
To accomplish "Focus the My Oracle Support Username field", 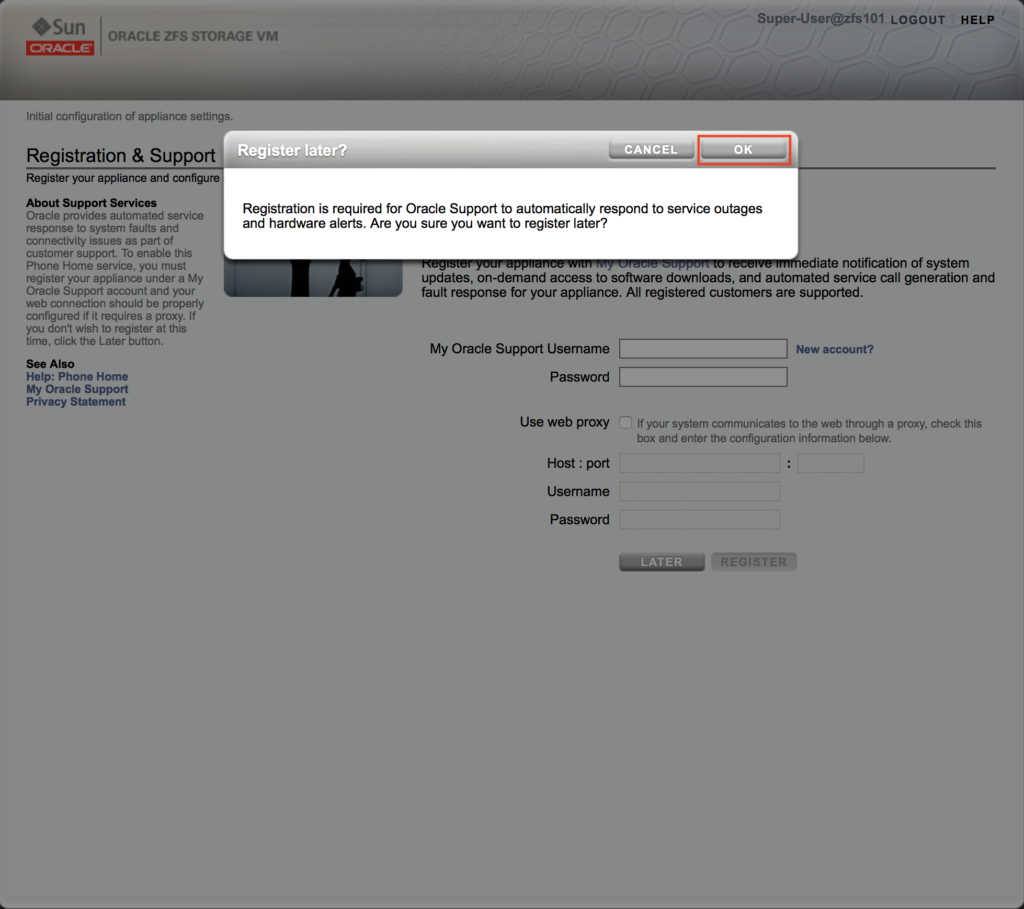I will 703,349.
